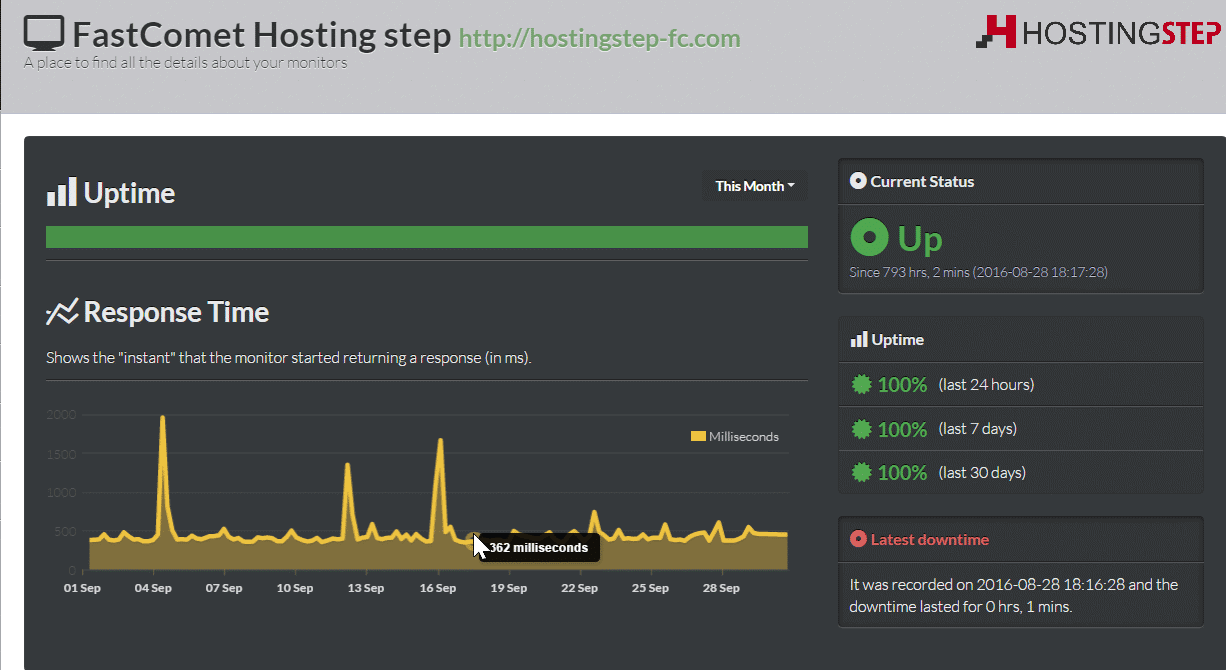Click the green uptime progress bar
Screen dimensions: 1226x670
click(427, 237)
